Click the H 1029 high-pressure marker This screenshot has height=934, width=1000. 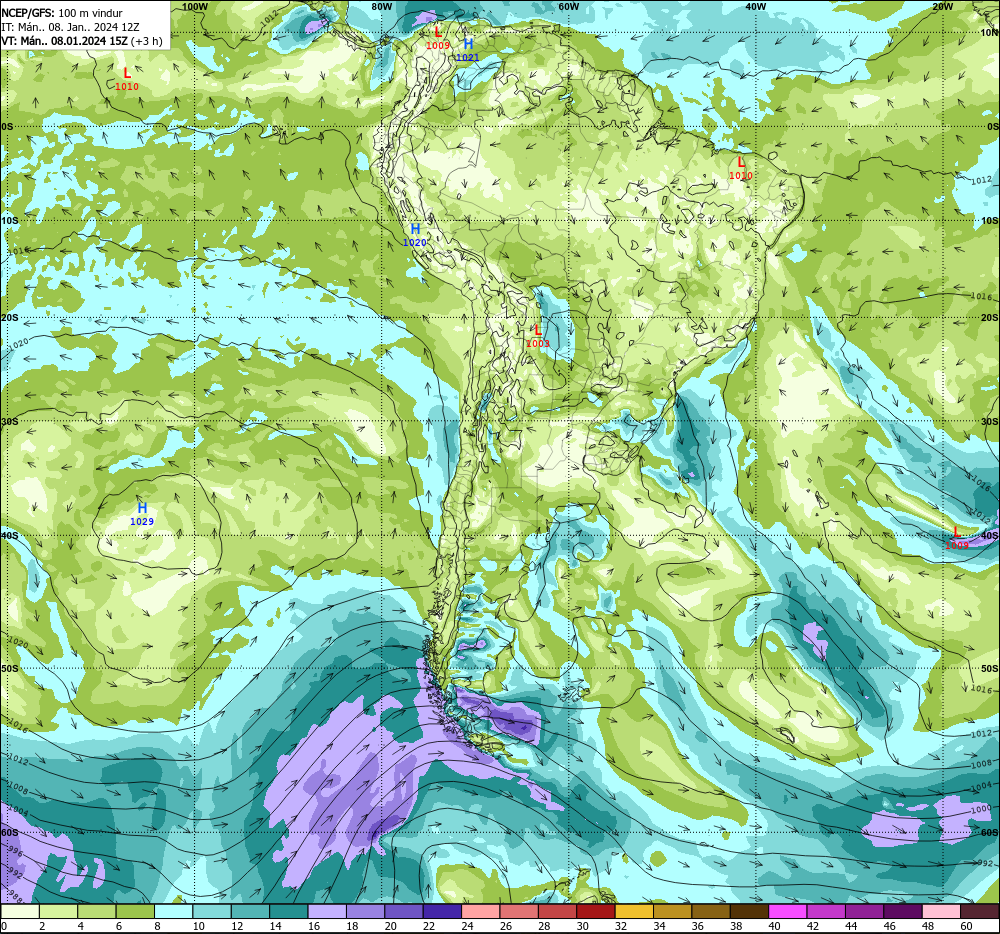point(142,513)
